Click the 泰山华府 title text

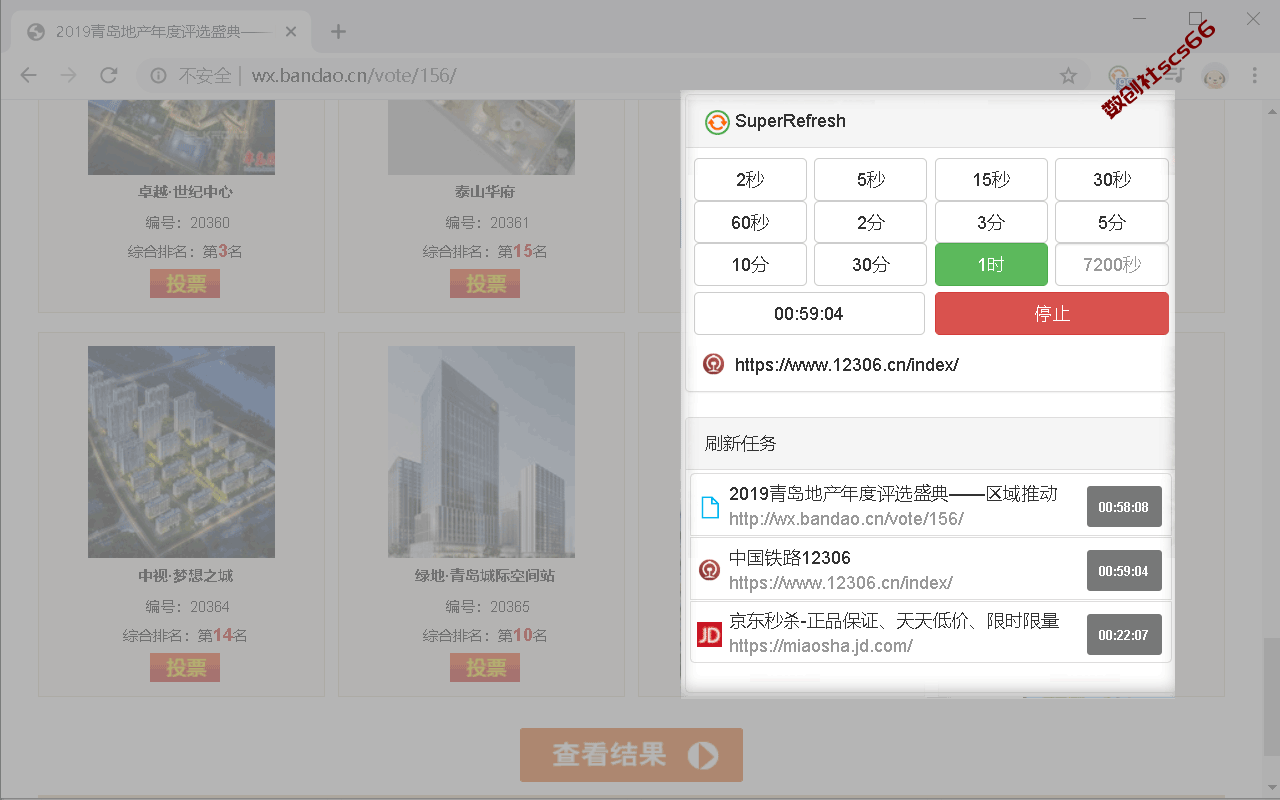[x=485, y=192]
